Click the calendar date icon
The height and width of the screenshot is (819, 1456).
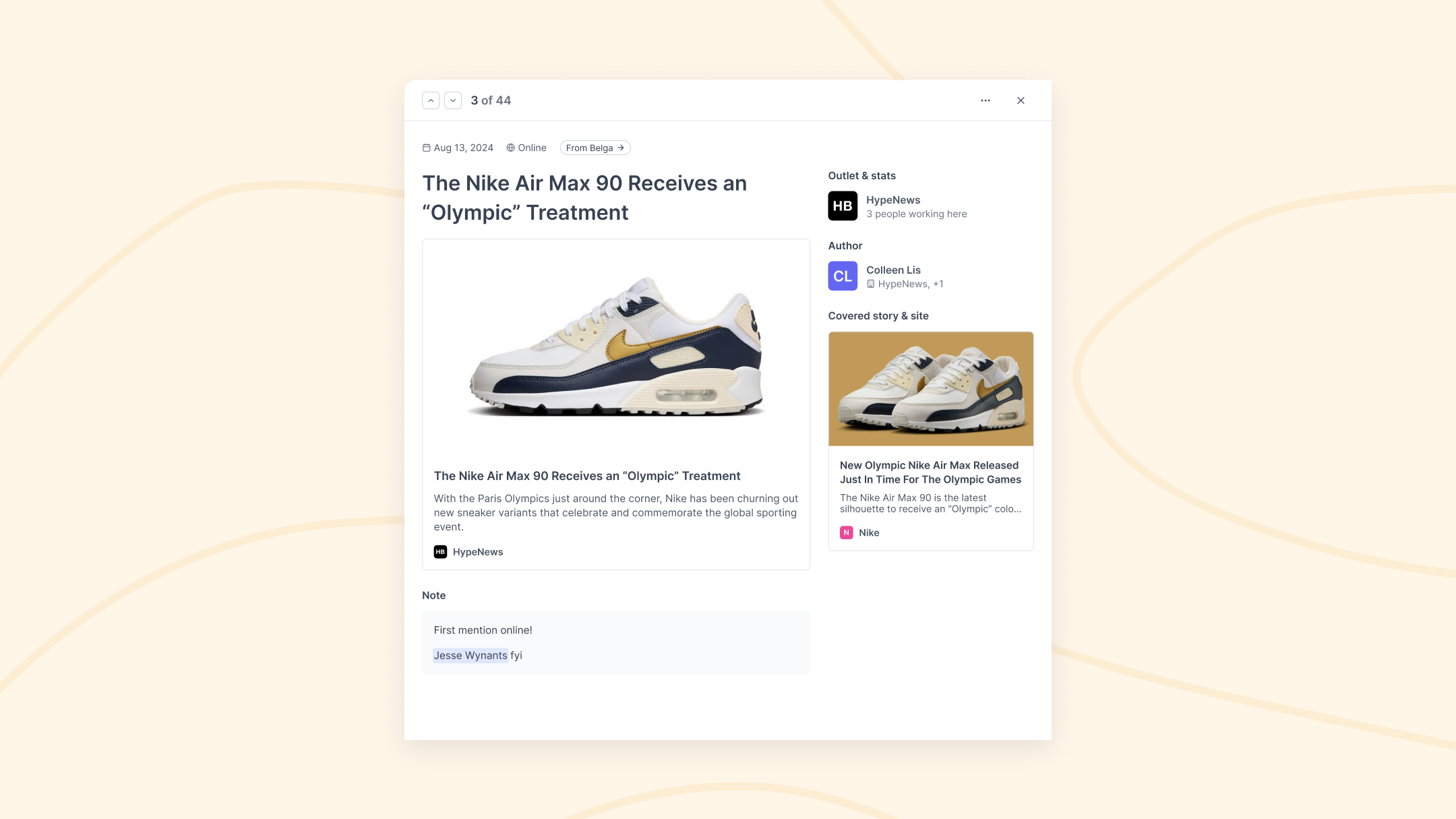(x=426, y=147)
